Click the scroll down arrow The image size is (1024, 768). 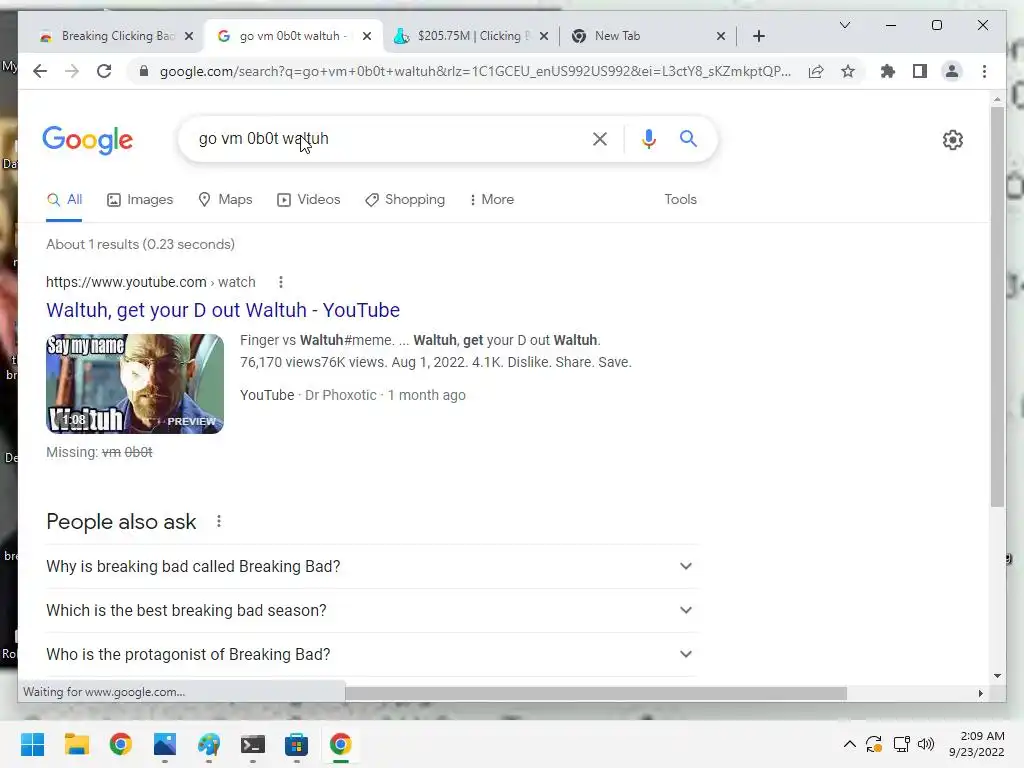(997, 676)
